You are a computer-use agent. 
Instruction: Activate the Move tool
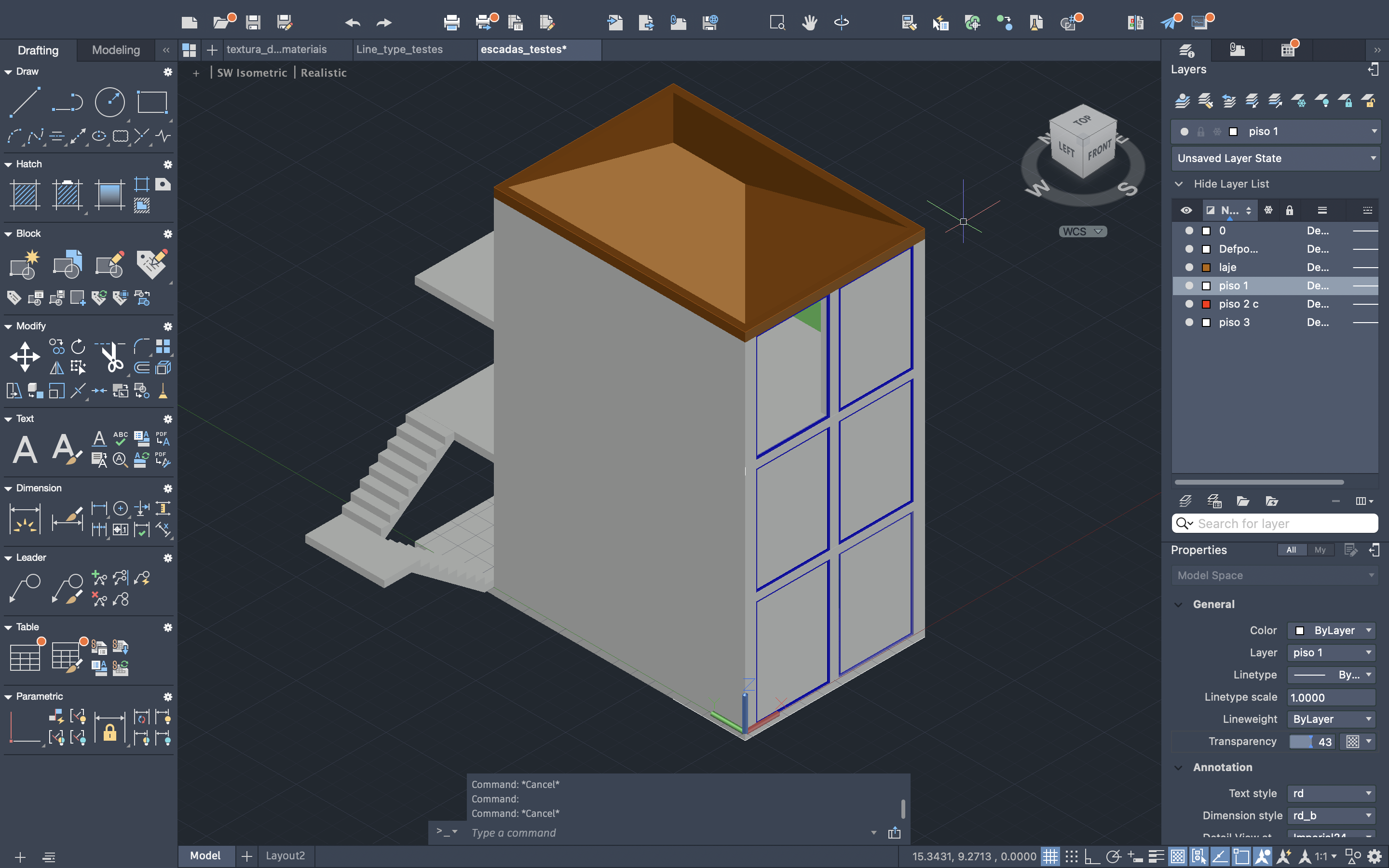[x=25, y=356]
